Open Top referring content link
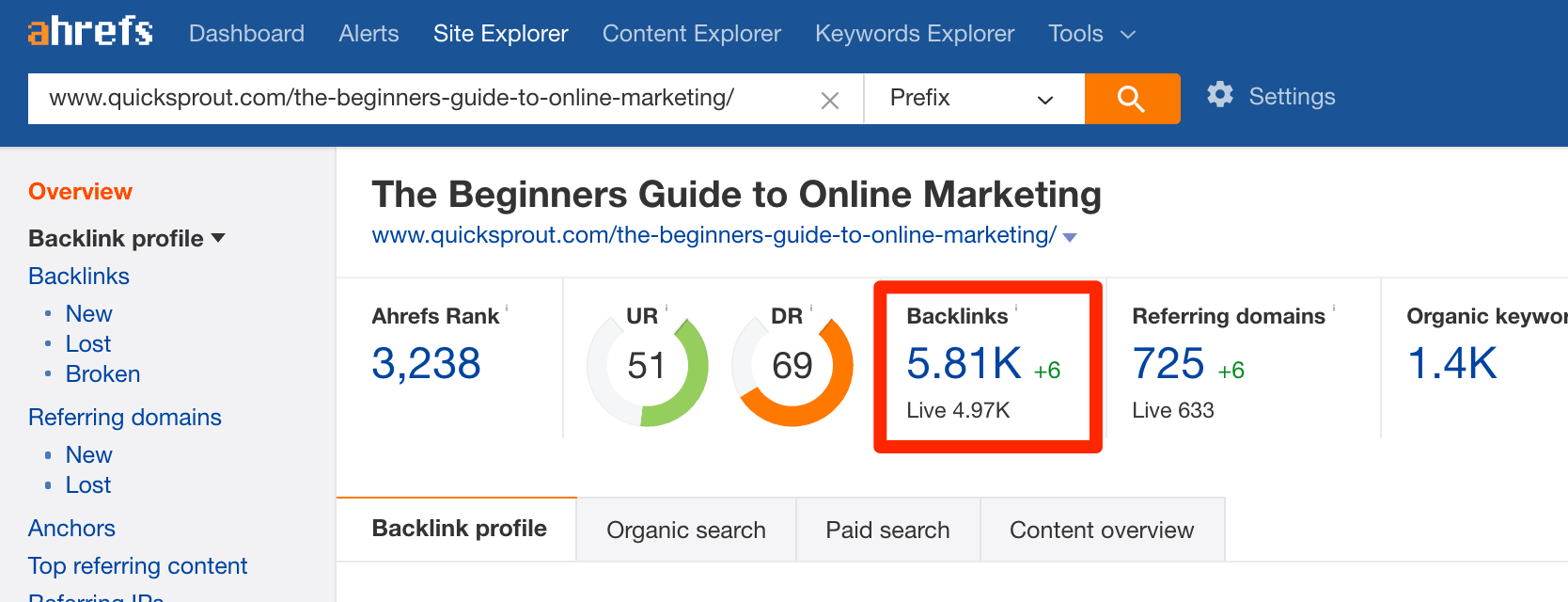The height and width of the screenshot is (602, 1568). click(x=137, y=565)
